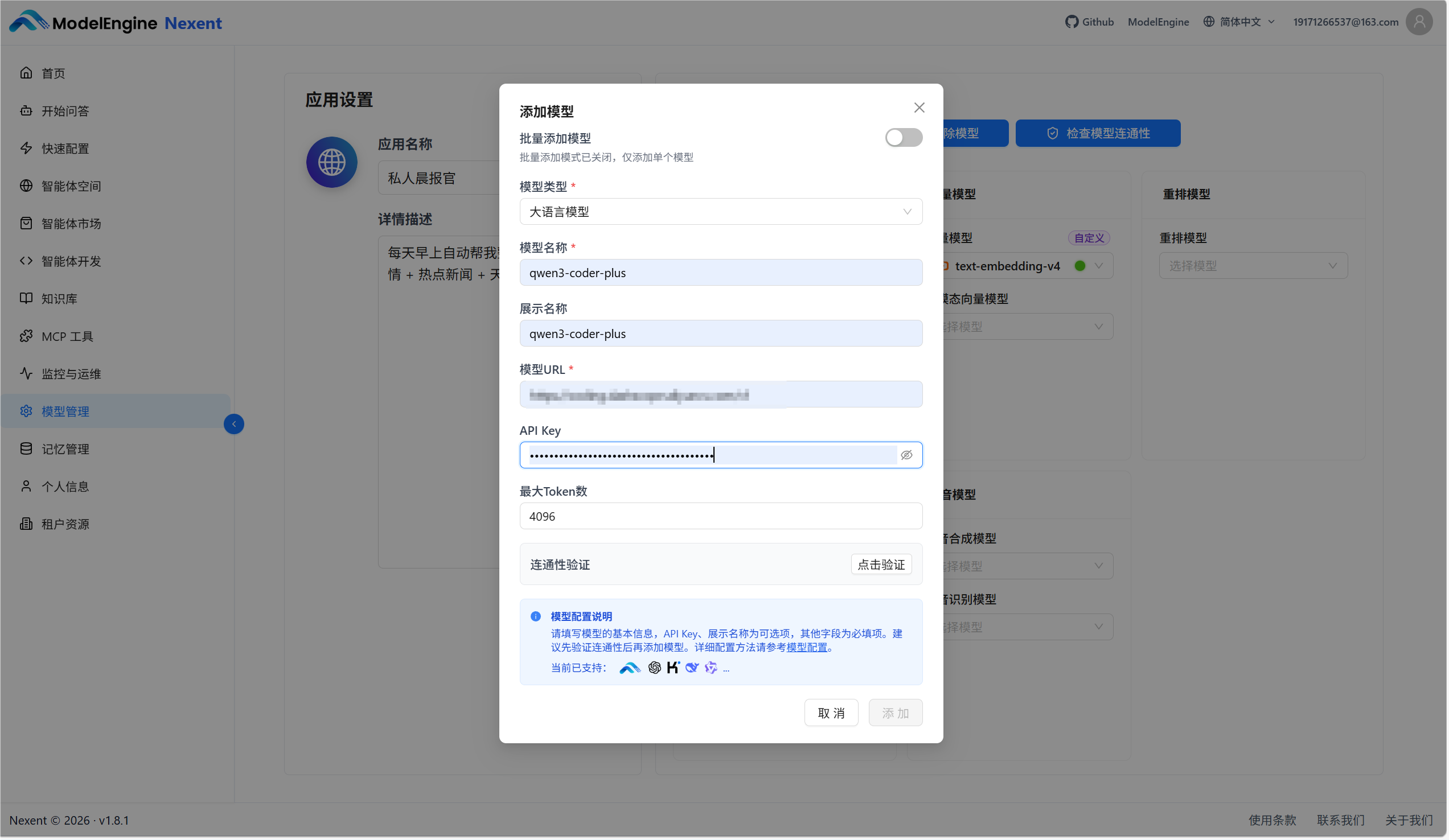Click the 点击验证 button
Screen dimensions: 1449x840
pyautogui.click(x=881, y=564)
